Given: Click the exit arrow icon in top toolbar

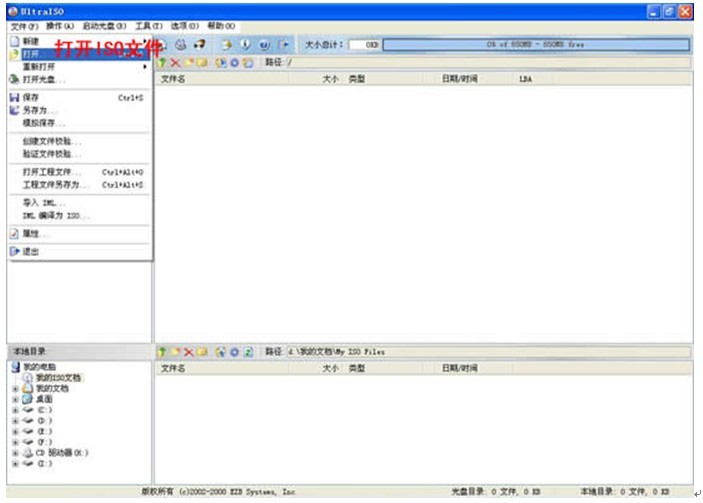Looking at the screenshot, I should [x=283, y=44].
